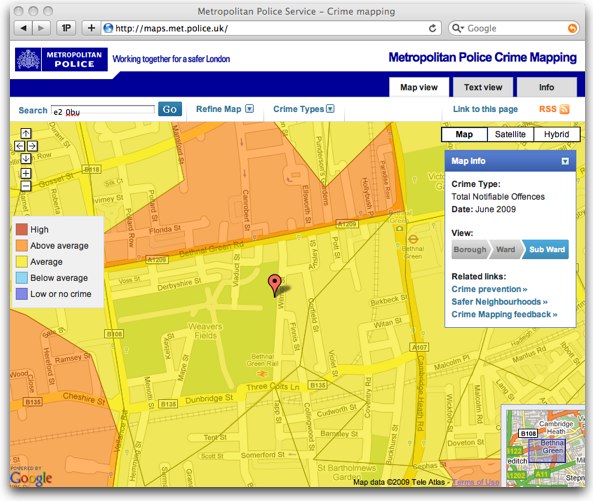Zoom in the map with plus control
The image size is (593, 501).
[26, 174]
